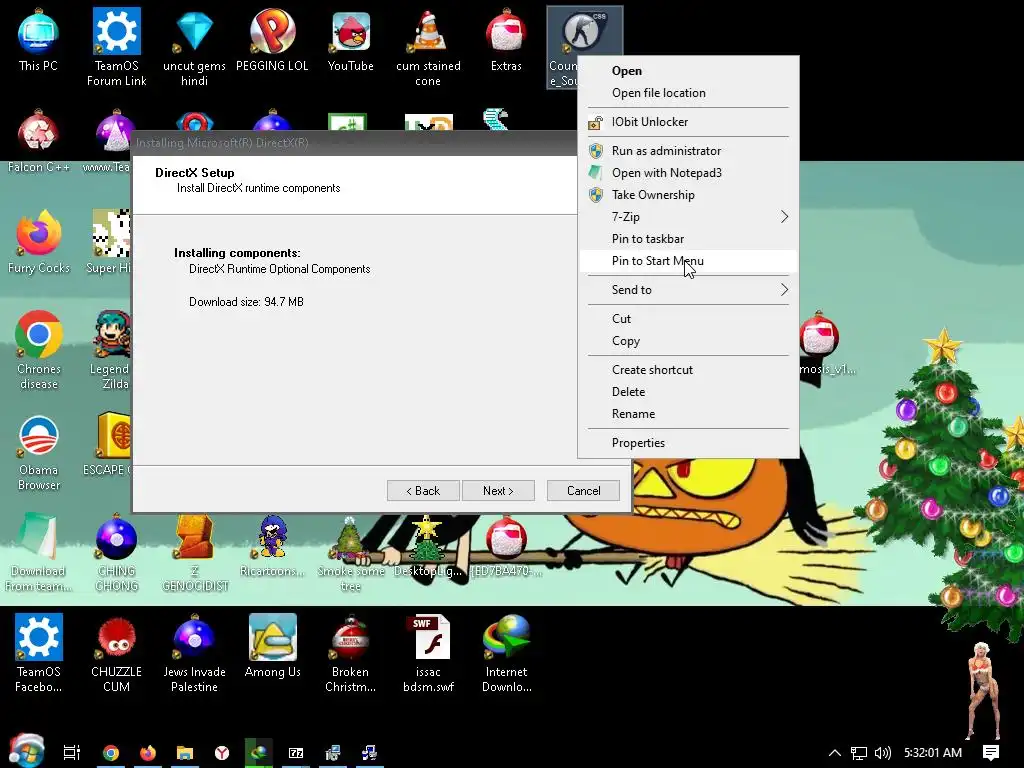Click DirectX Runtime Optional Components text

280,269
